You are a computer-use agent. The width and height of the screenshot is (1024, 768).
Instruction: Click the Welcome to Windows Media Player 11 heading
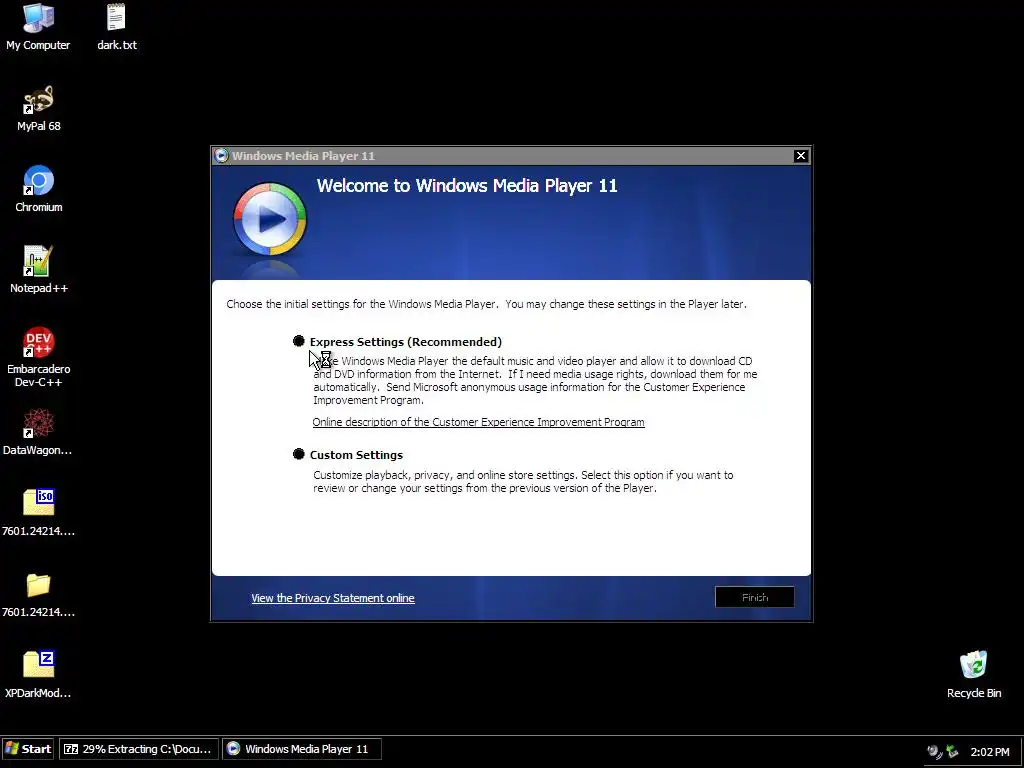pyautogui.click(x=467, y=185)
